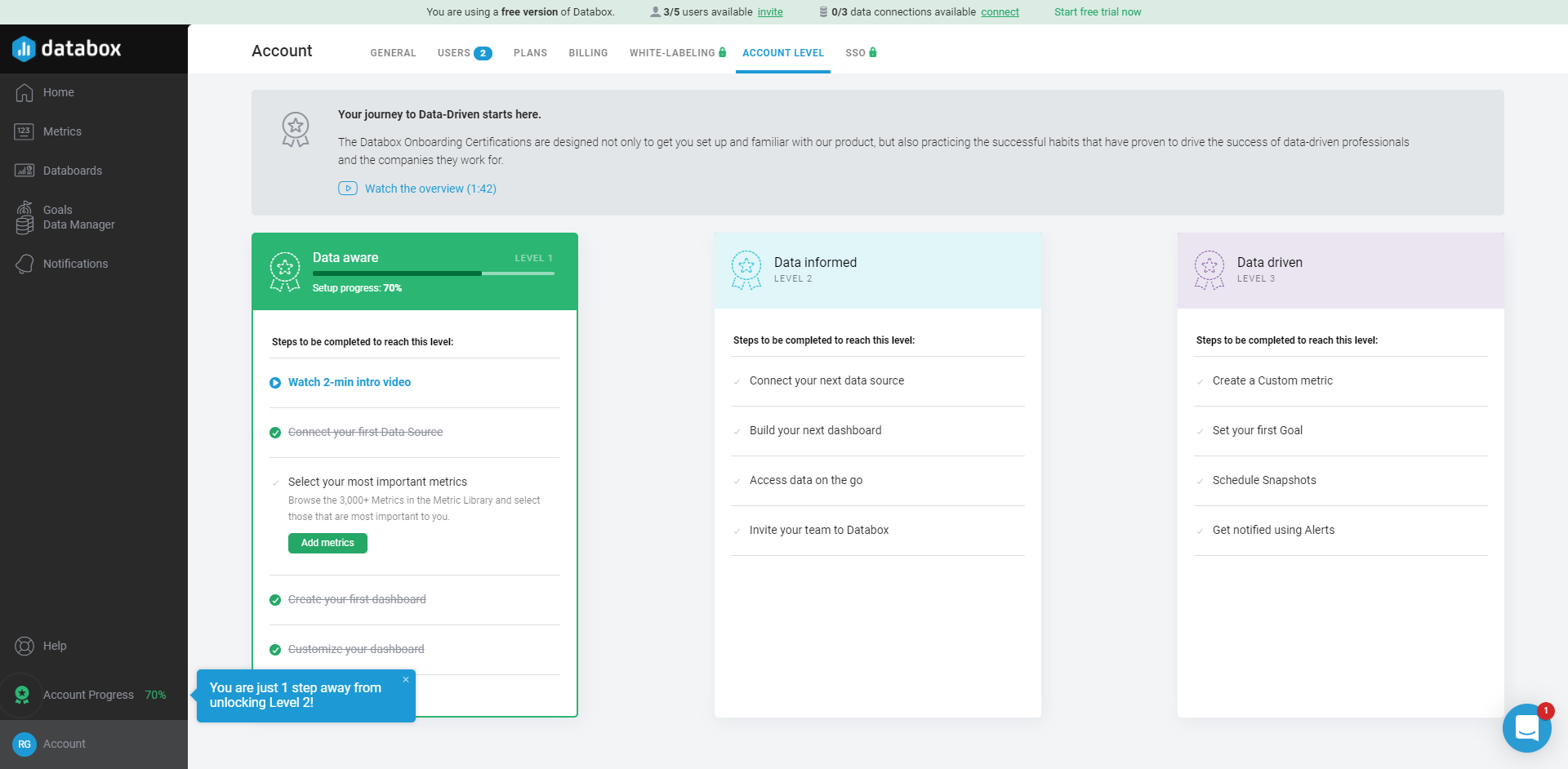This screenshot has width=1568, height=769.
Task: Click completed checkmark for Connect your first Data Source
Action: coord(275,433)
